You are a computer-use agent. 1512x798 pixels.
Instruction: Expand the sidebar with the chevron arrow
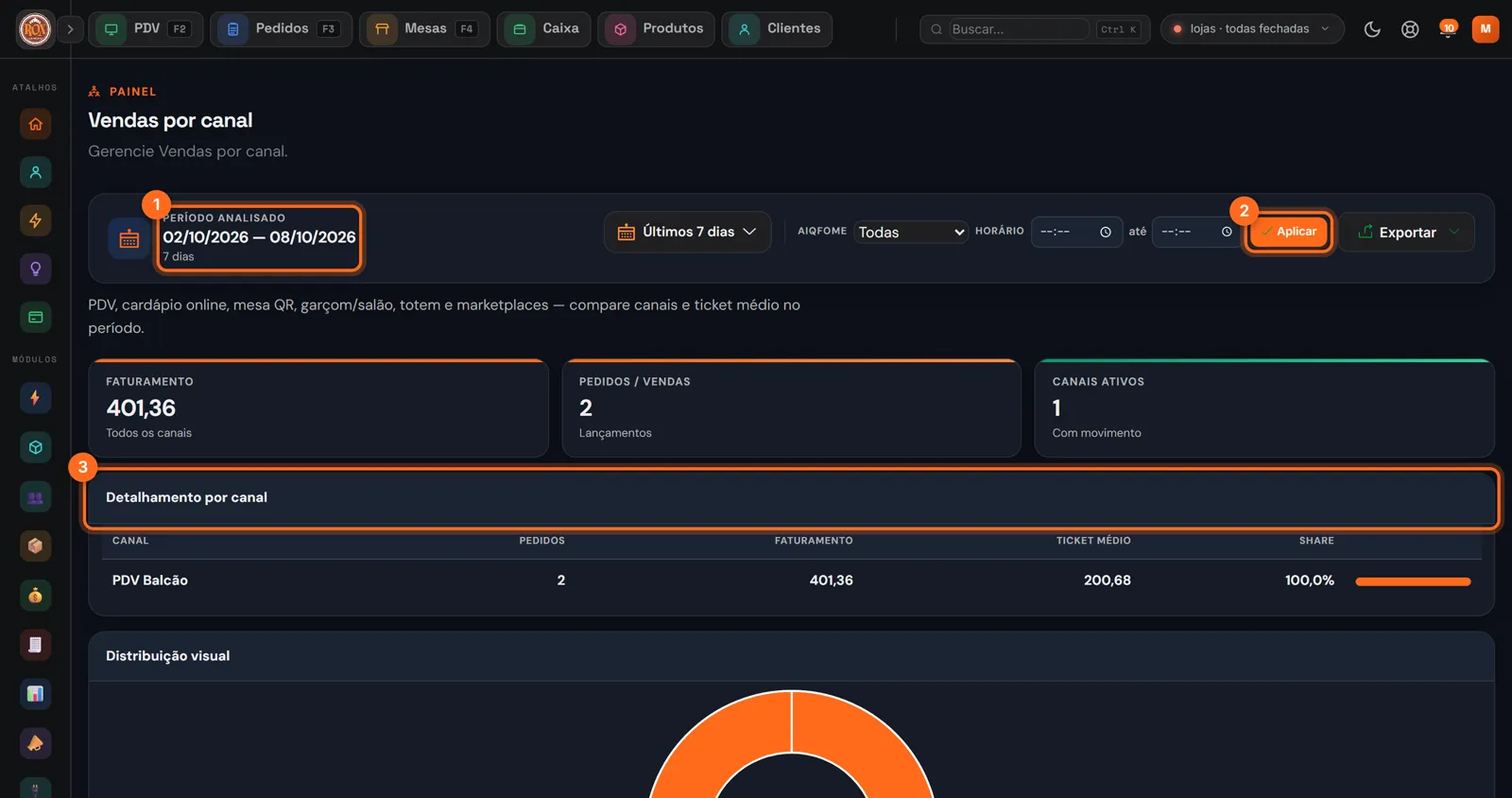[70, 29]
